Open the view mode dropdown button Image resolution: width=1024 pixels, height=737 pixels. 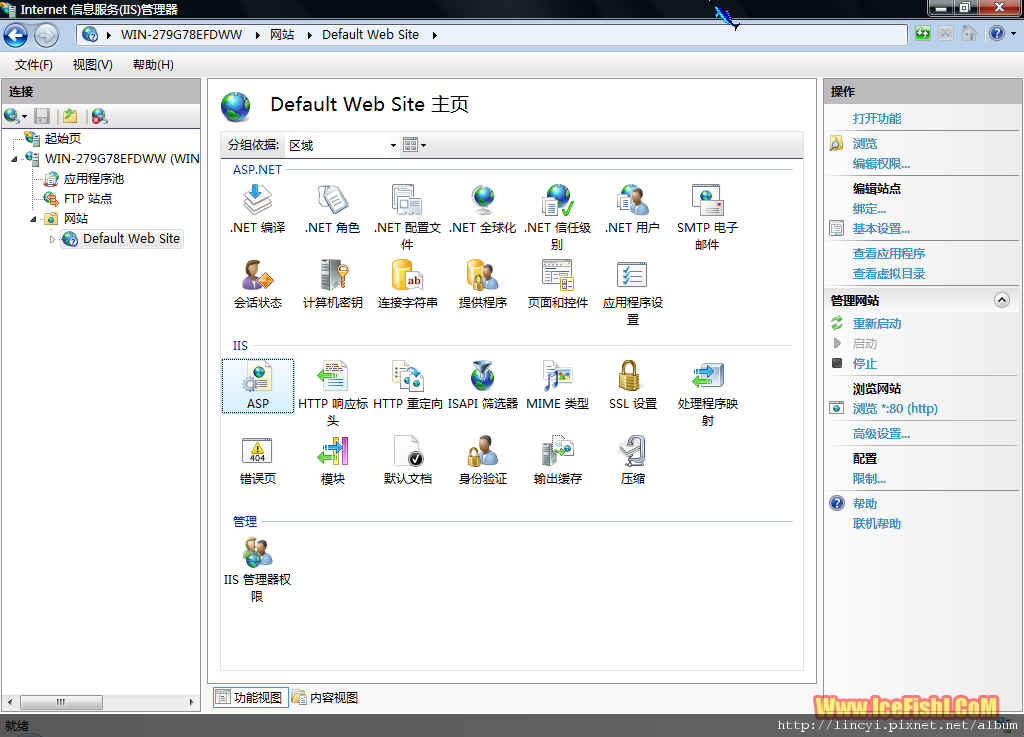point(415,145)
